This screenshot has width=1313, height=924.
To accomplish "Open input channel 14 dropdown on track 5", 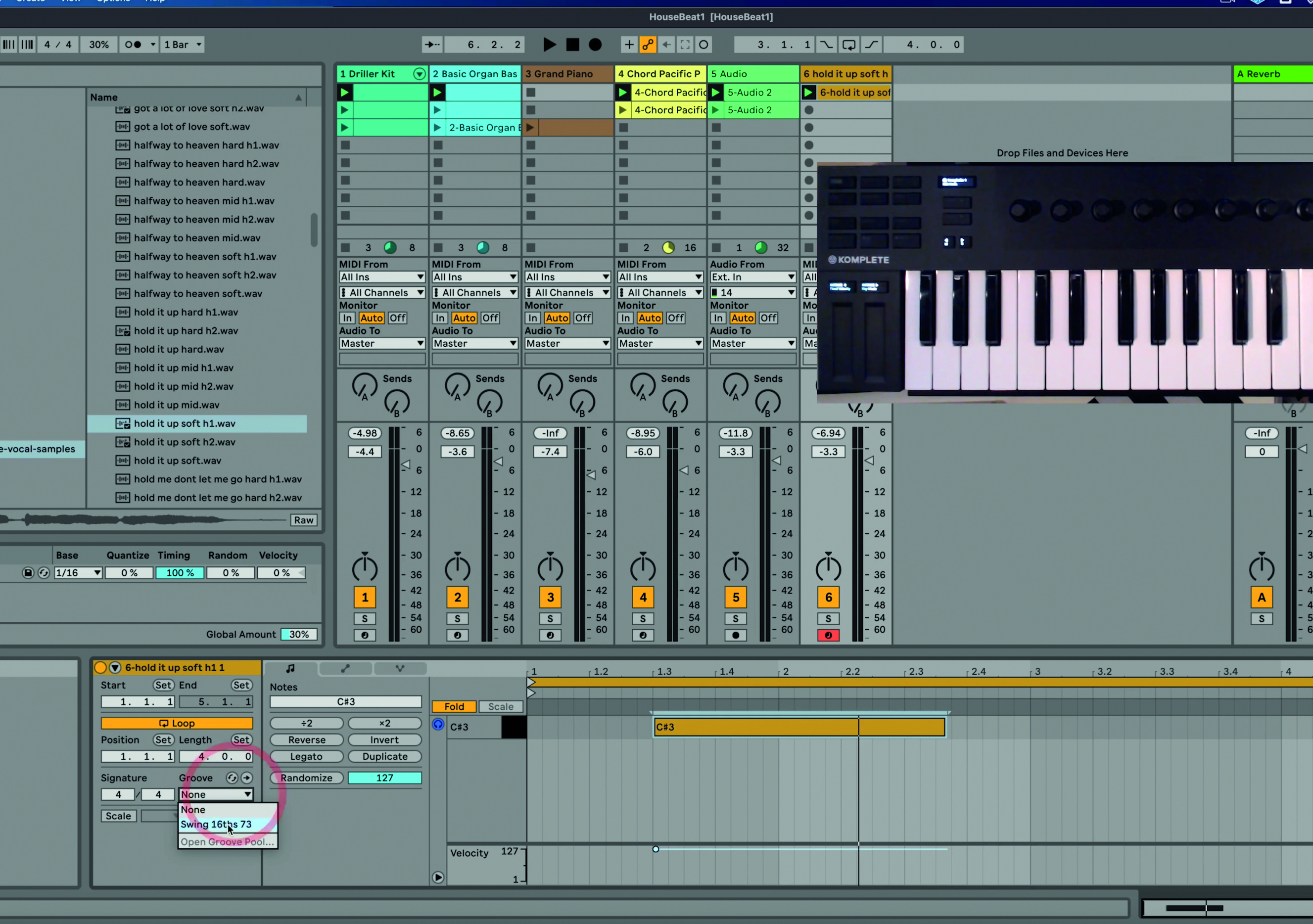I will click(x=752, y=292).
